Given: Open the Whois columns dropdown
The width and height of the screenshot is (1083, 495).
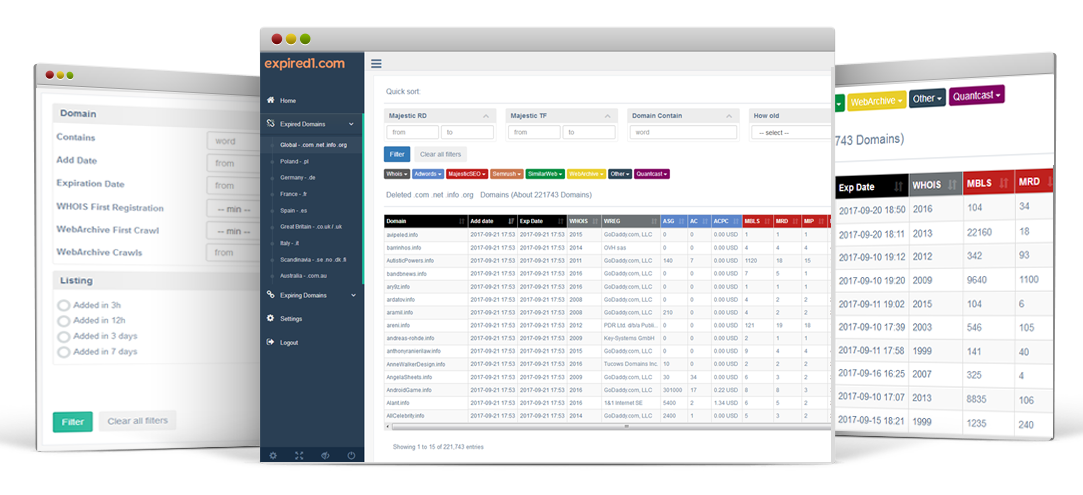Looking at the screenshot, I should coord(397,174).
